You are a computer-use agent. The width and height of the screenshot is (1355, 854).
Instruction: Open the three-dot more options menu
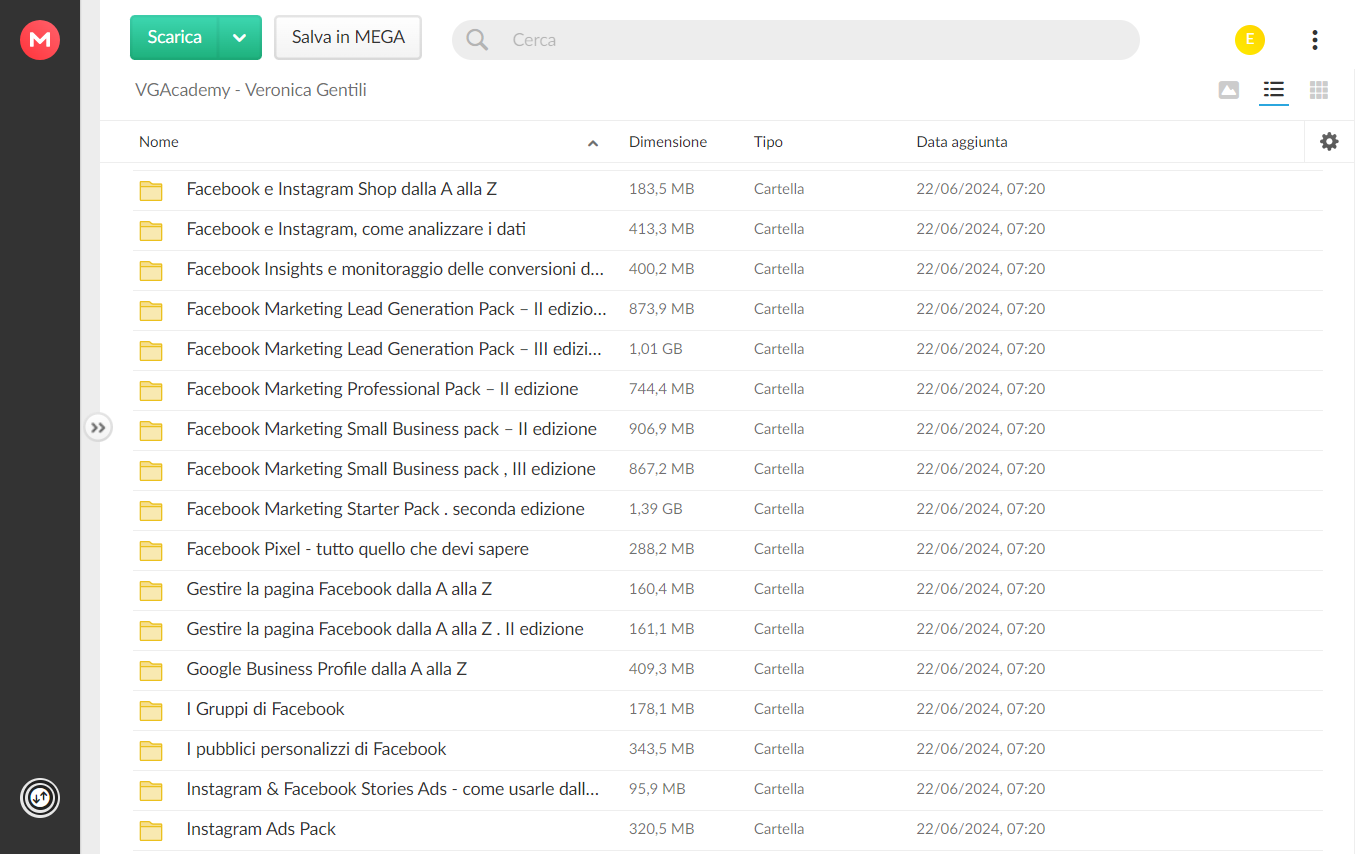tap(1314, 40)
